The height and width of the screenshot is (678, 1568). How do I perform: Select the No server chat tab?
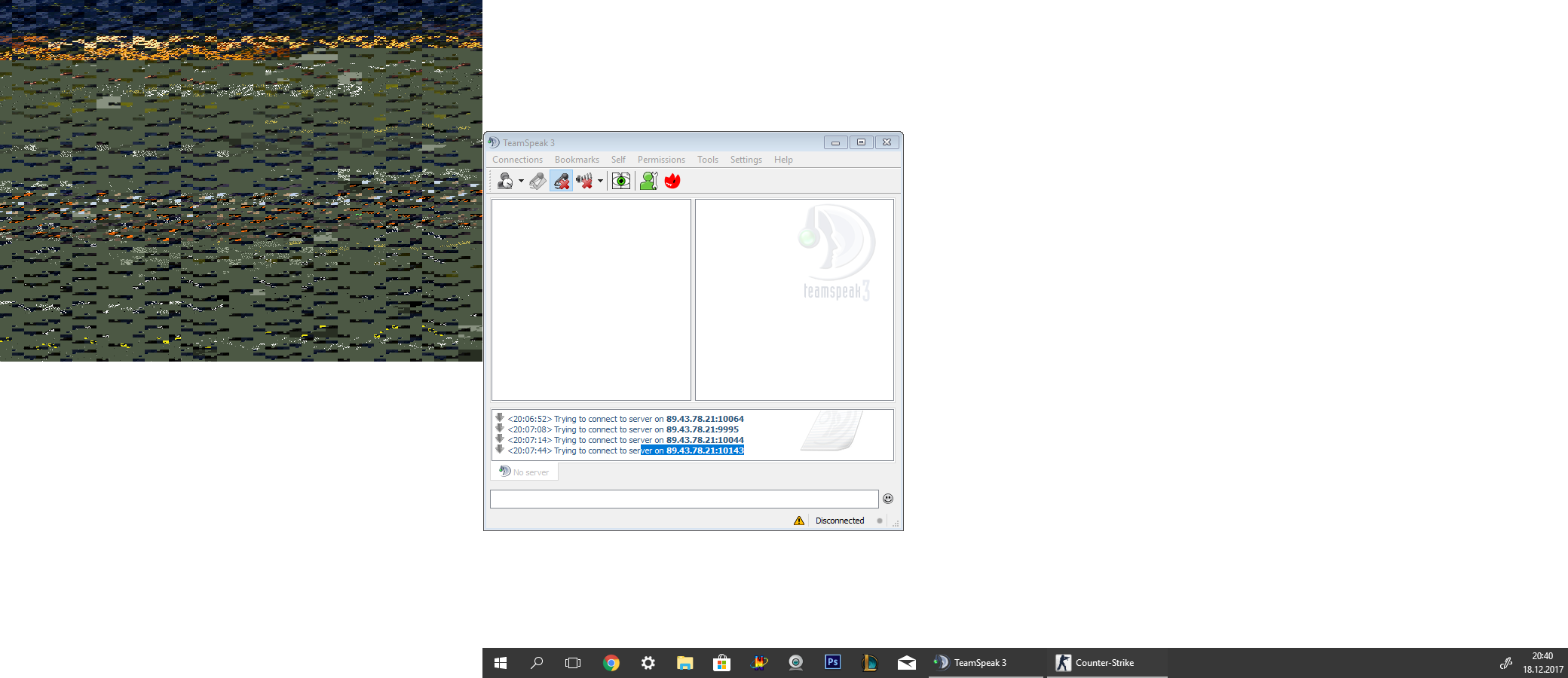[x=525, y=472]
